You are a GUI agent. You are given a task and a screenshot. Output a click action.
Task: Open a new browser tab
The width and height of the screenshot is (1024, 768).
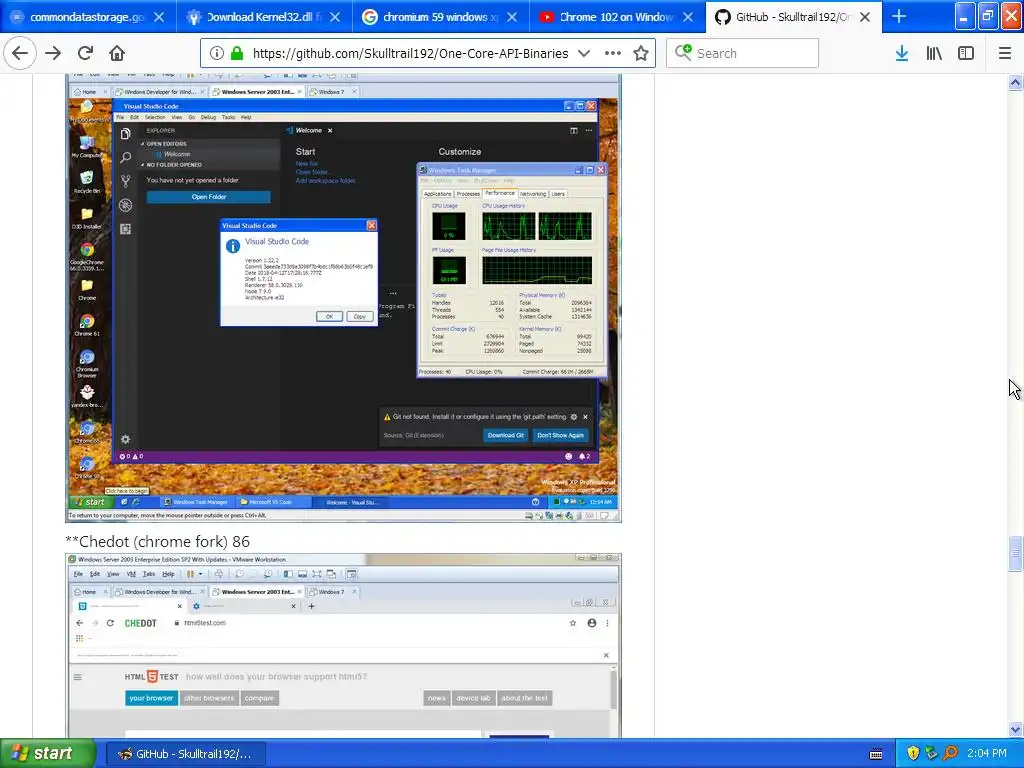point(899,16)
